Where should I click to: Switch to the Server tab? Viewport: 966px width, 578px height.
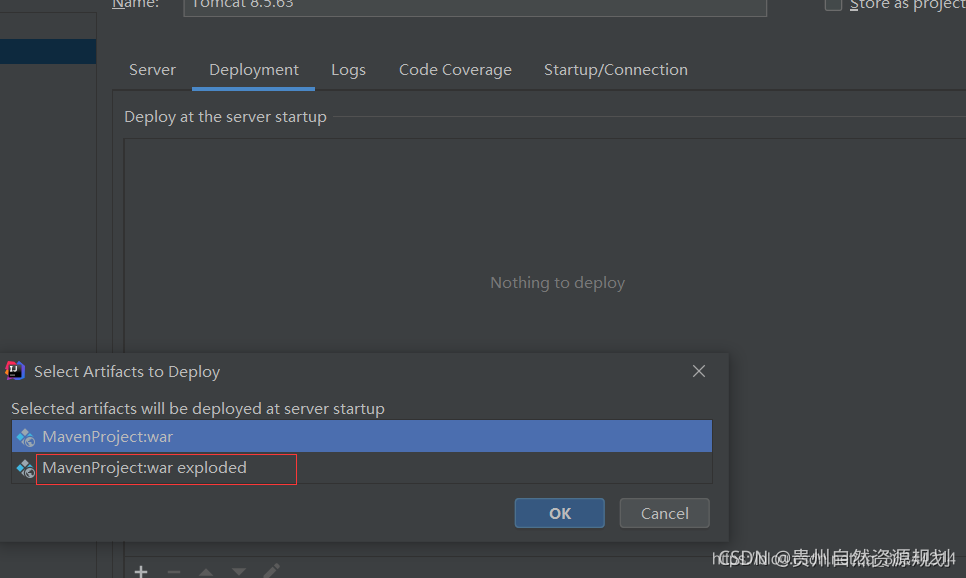[152, 70]
